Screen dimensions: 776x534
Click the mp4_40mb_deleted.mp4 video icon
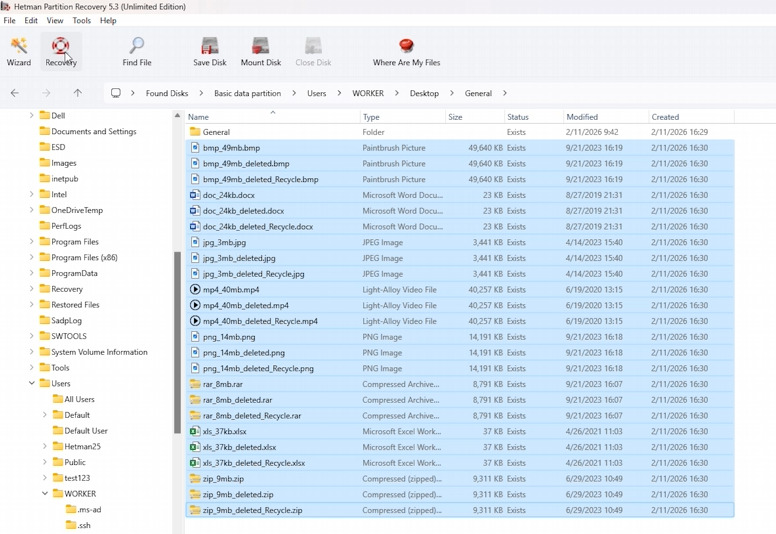coord(195,305)
